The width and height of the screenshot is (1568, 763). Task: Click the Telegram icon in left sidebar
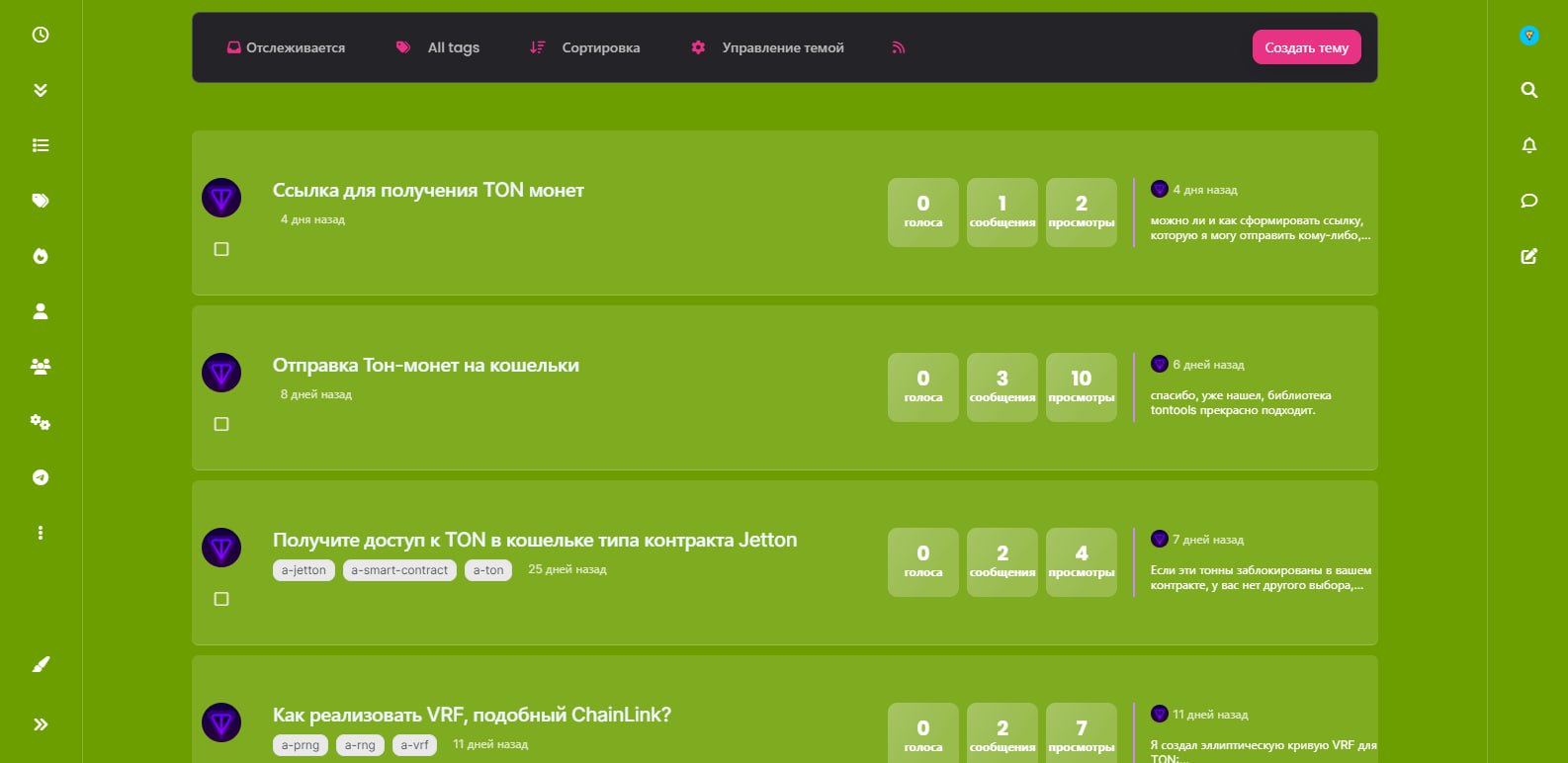coord(41,477)
